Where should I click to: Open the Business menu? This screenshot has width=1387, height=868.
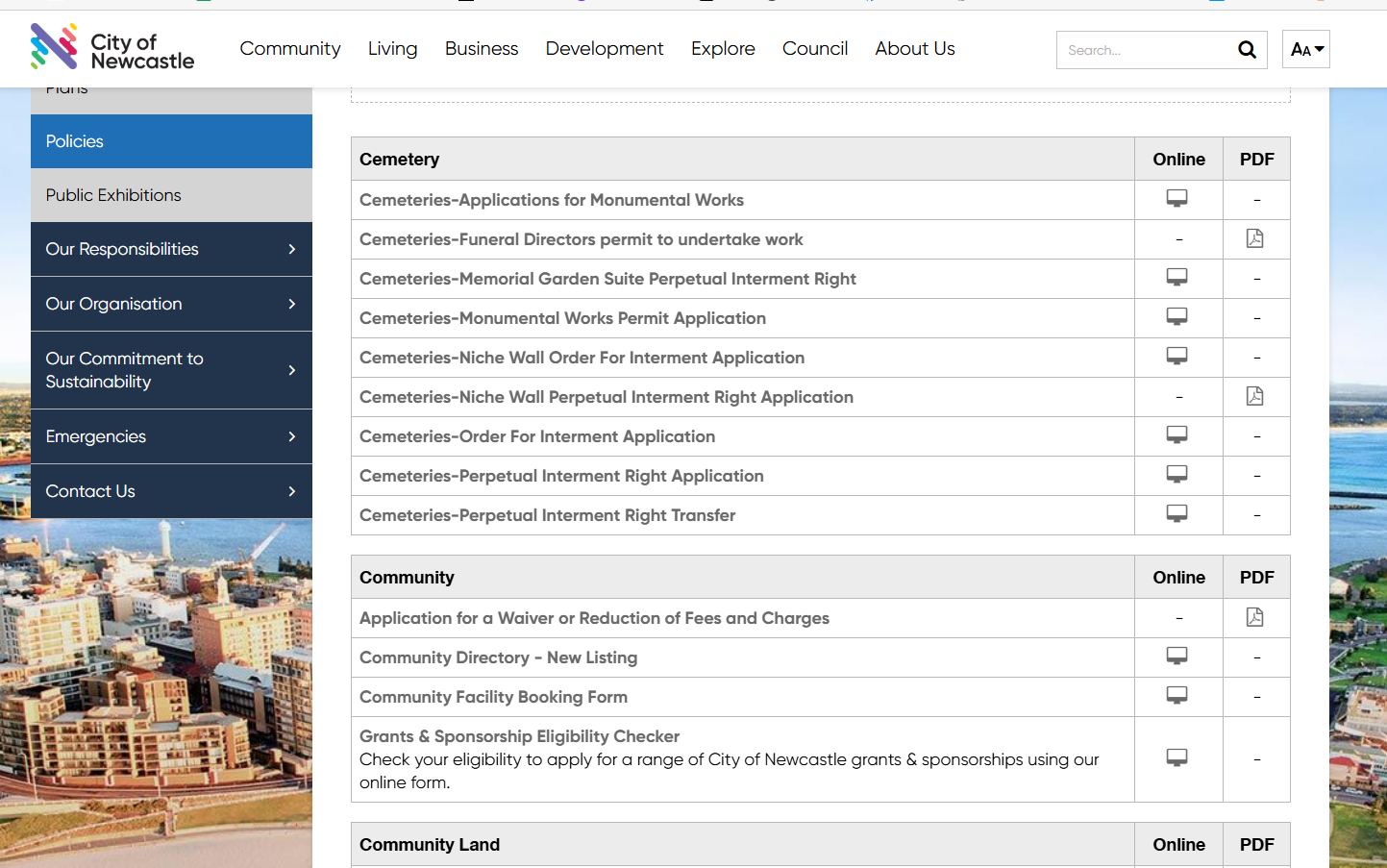point(482,48)
